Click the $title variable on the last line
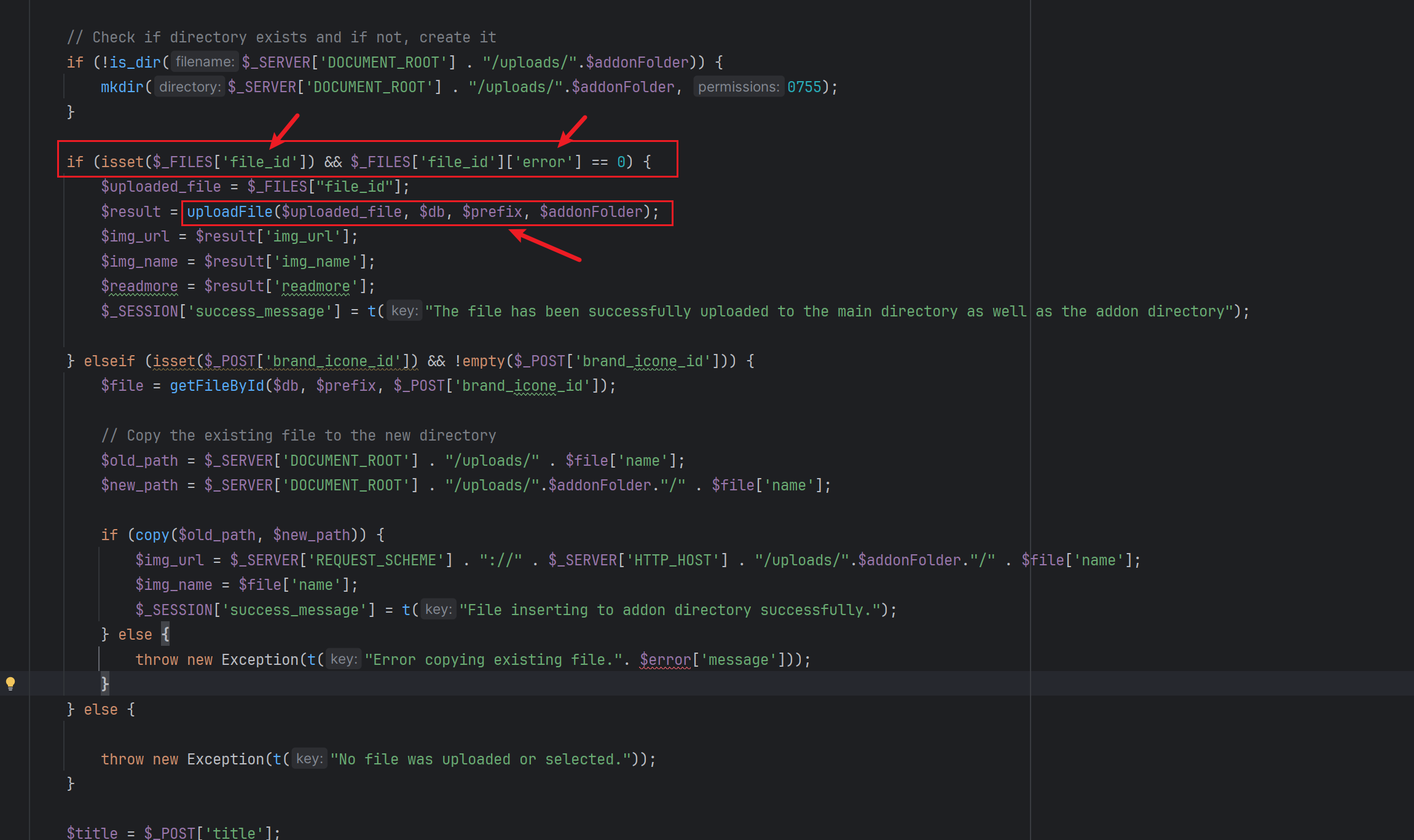Screen dimensions: 1414x840 tap(92, 833)
